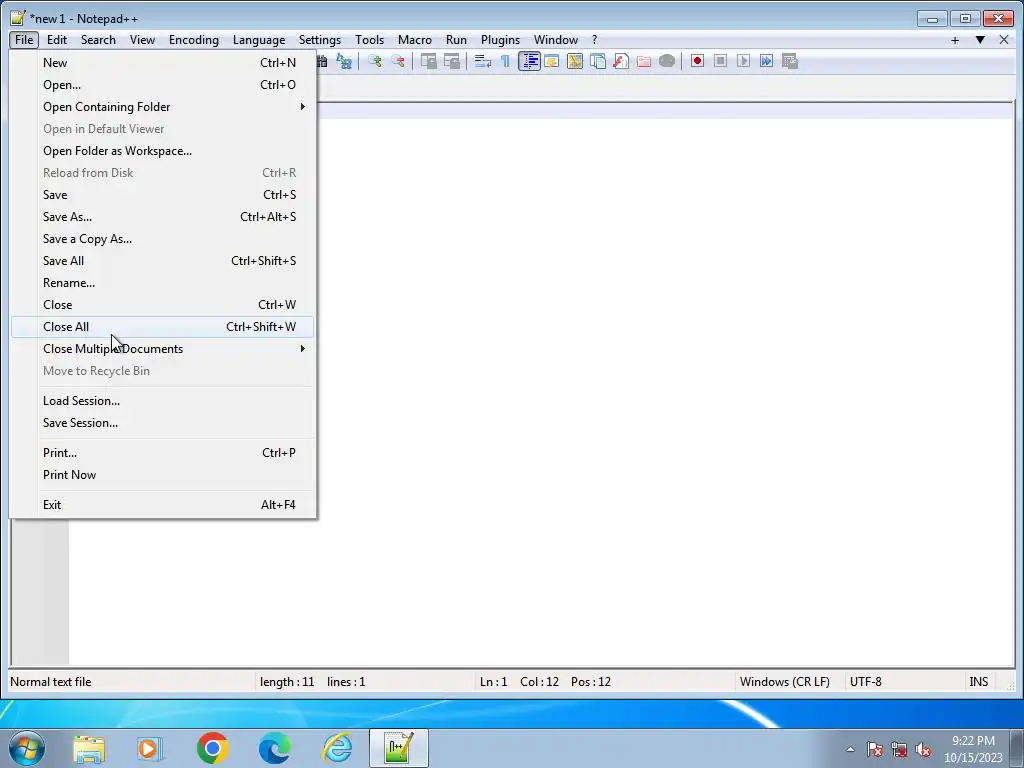Open the ? help menu
Image resolution: width=1024 pixels, height=768 pixels.
pyautogui.click(x=594, y=40)
